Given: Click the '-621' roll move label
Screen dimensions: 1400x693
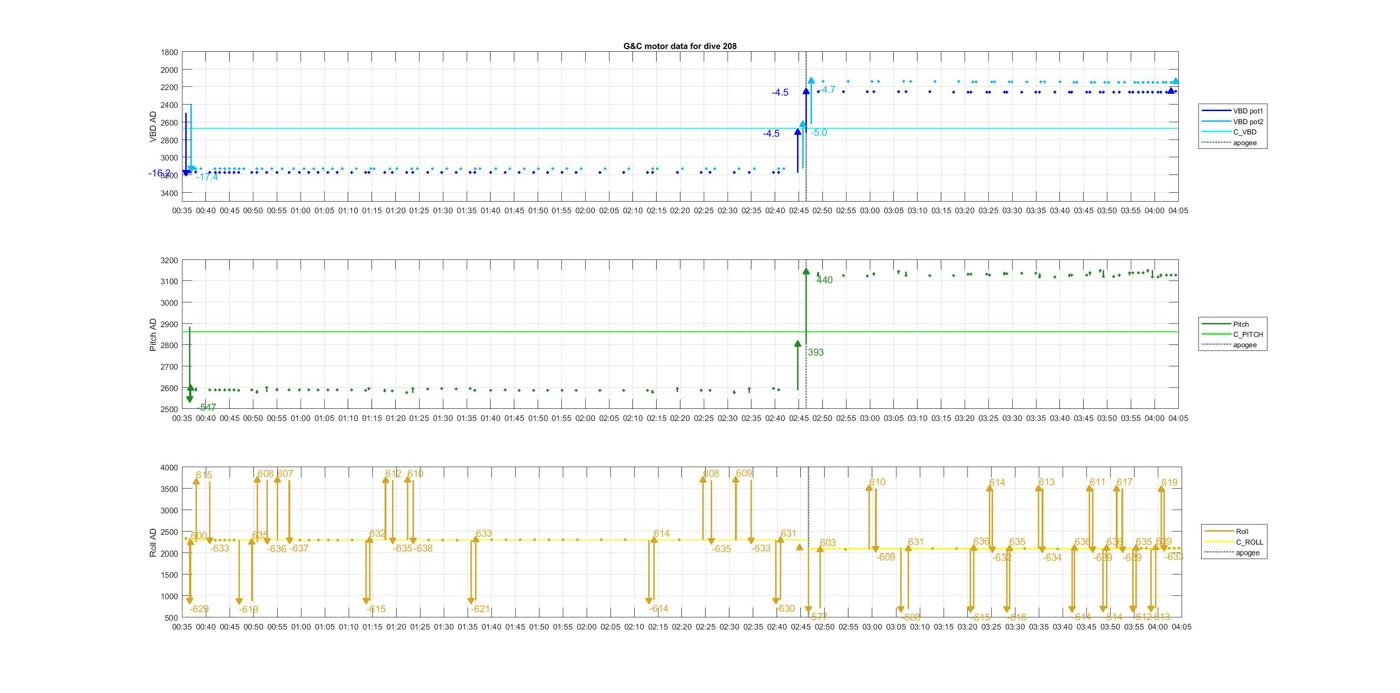Looking at the screenshot, I should 480,609.
